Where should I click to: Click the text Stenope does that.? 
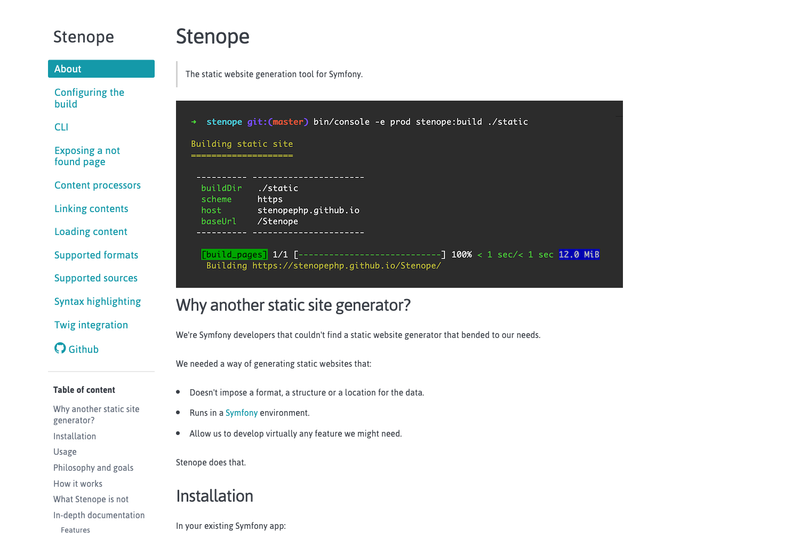coord(211,463)
